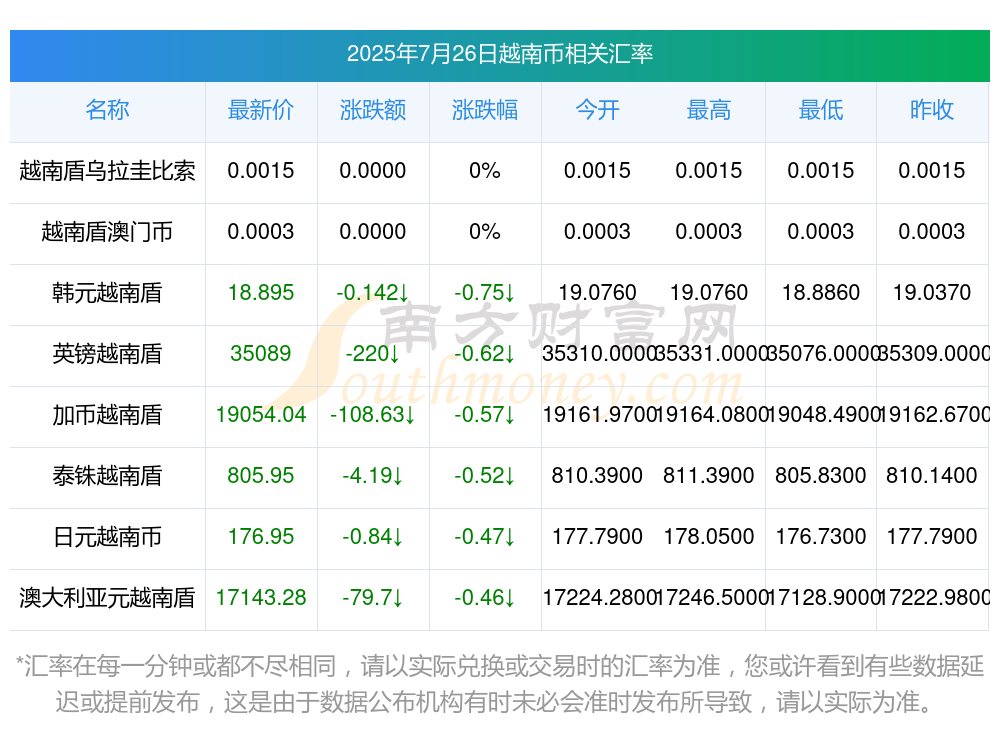Click change percent -0.47↓
Image resolution: width=1000 pixels, height=733 pixels.
(485, 537)
